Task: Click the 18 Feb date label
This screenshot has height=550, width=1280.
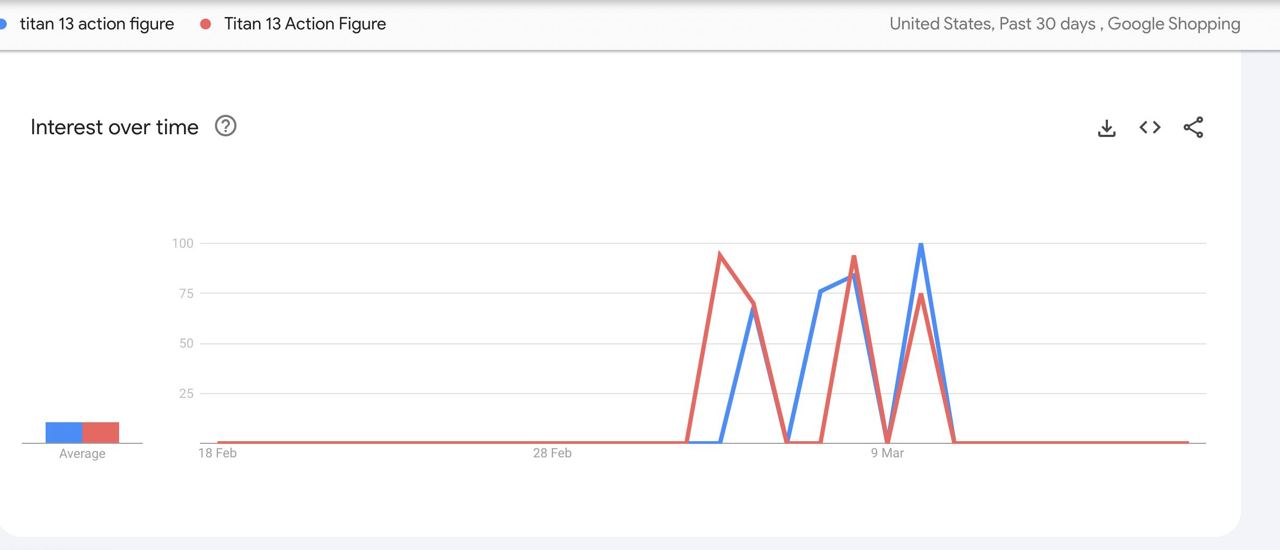Action: tap(217, 453)
